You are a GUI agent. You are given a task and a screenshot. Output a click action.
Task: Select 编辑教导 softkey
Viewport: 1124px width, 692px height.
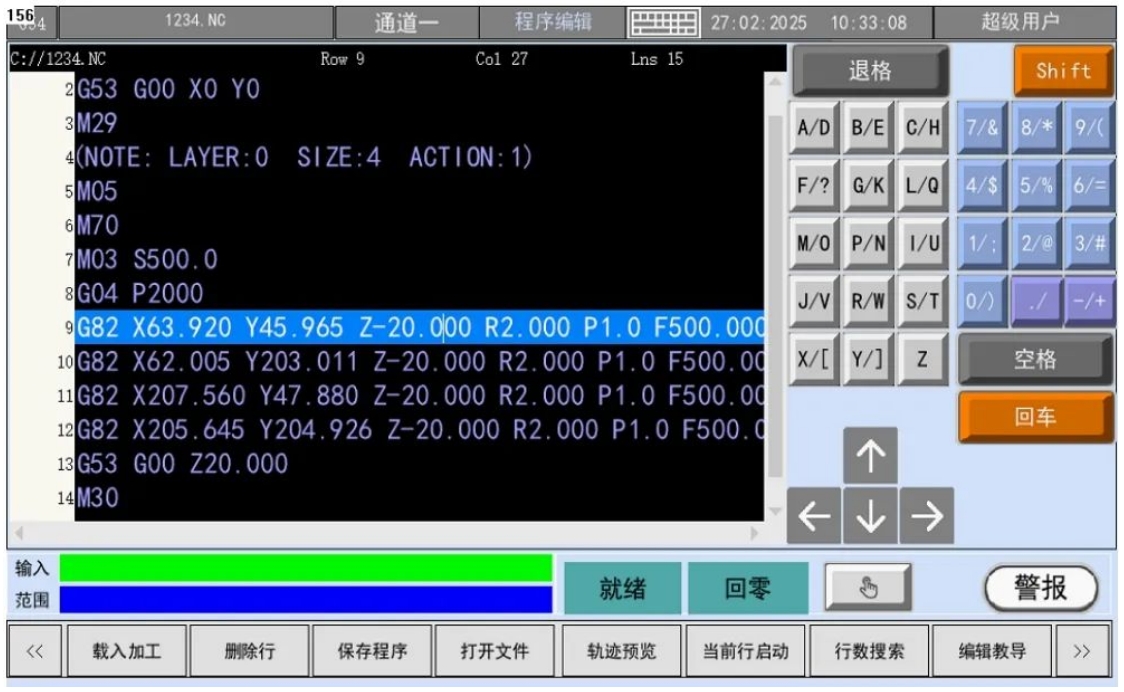(x=992, y=651)
